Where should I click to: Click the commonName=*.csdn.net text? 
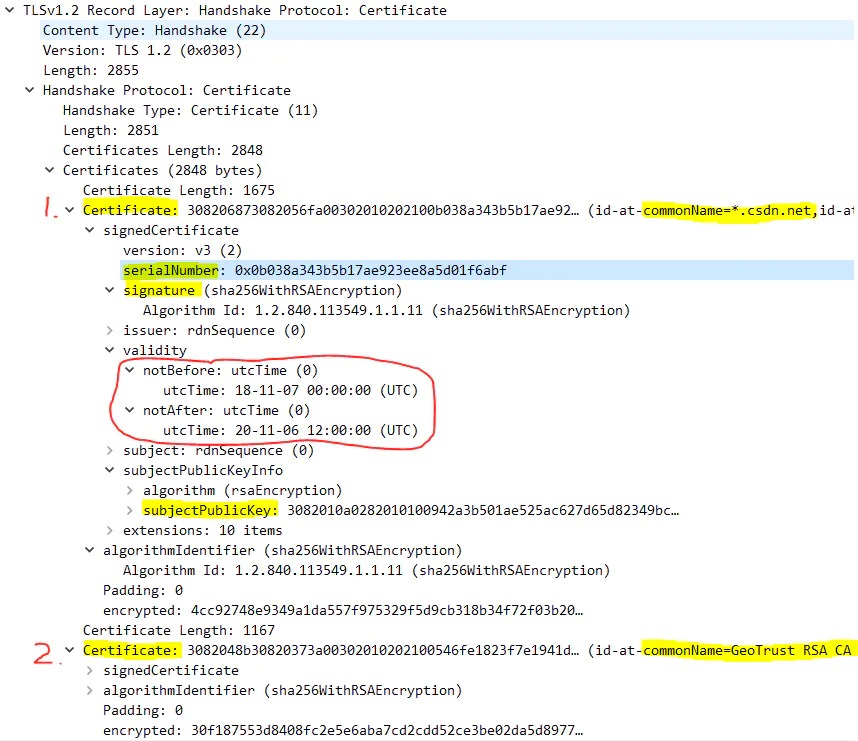[x=727, y=210]
